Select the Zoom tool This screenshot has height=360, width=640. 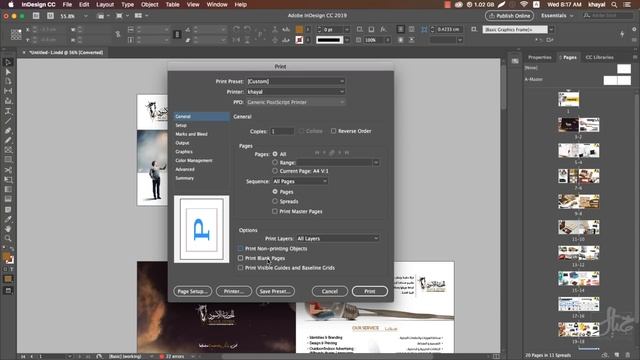point(8,238)
